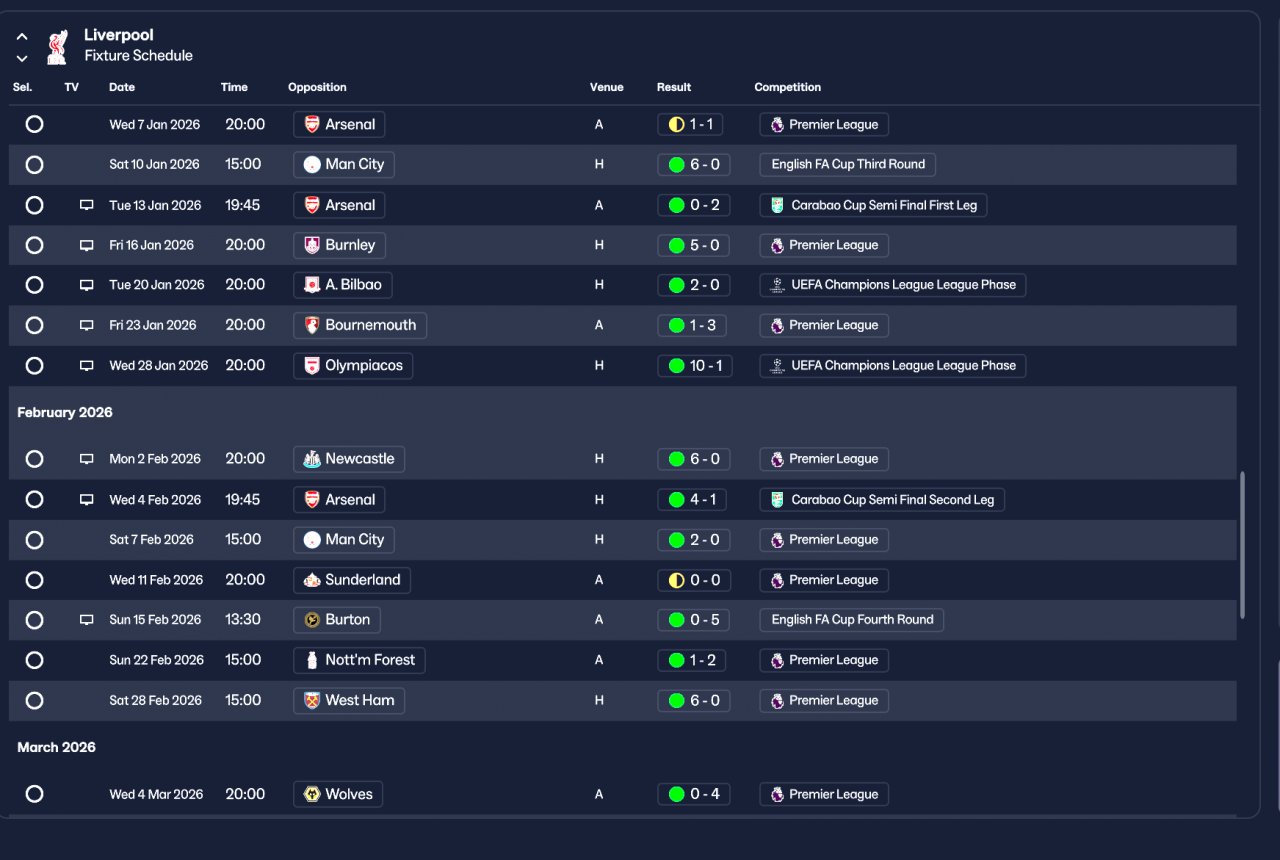Click Fixture Schedule subtitle text

138,56
